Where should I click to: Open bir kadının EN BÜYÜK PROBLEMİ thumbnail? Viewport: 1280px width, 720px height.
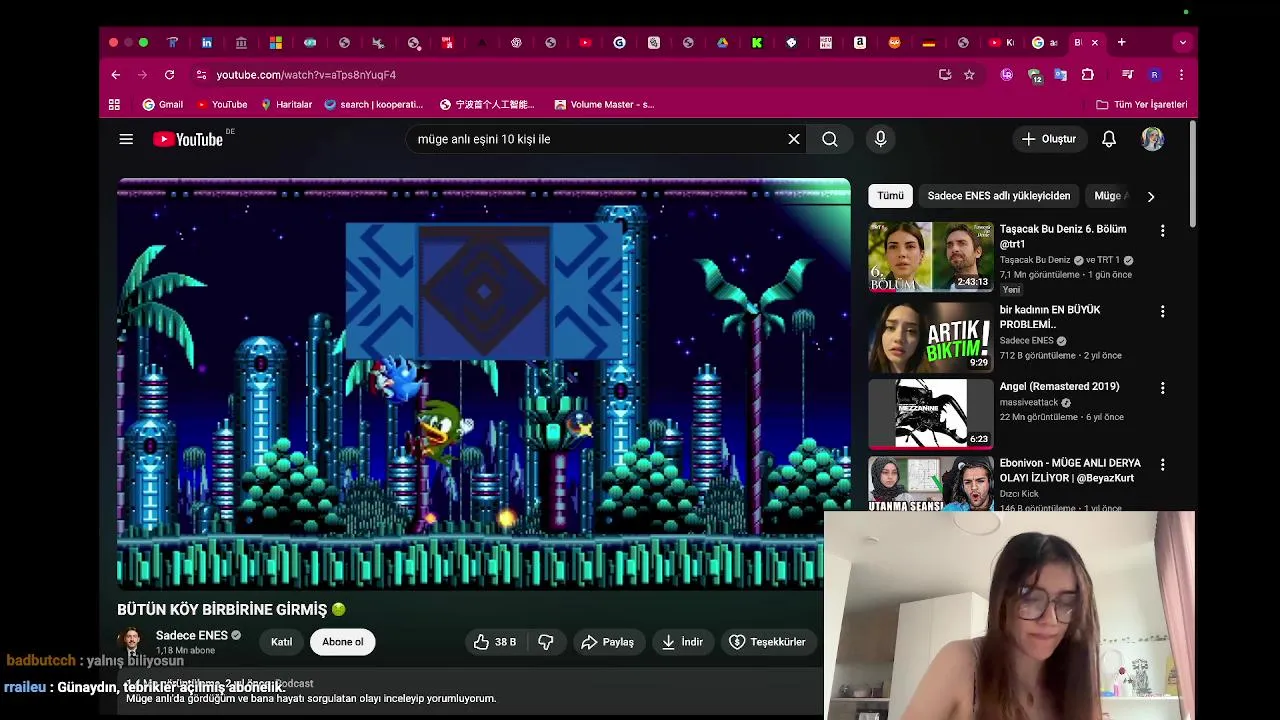coord(931,337)
